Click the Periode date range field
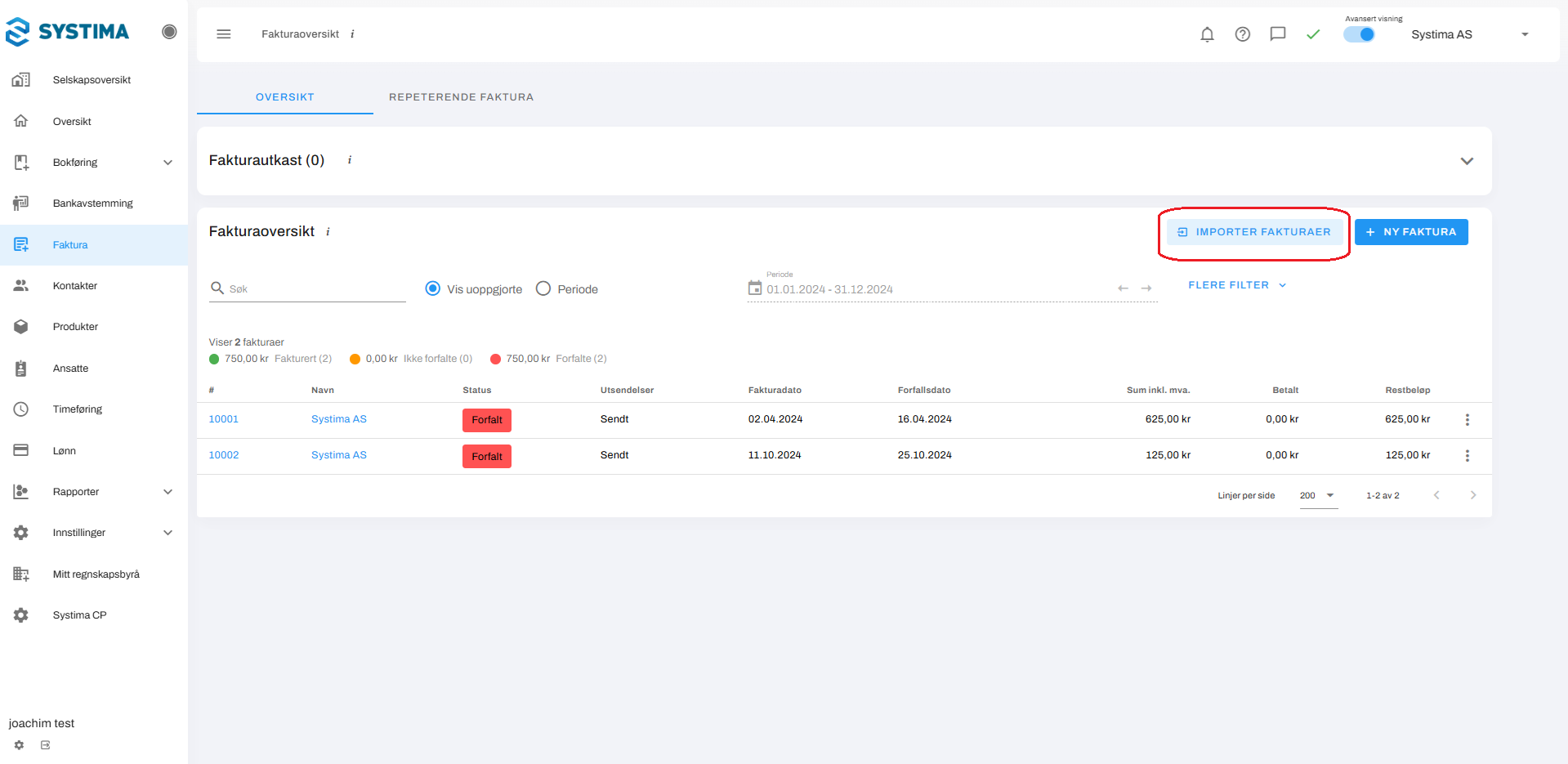The height and width of the screenshot is (764, 1568). pos(952,288)
